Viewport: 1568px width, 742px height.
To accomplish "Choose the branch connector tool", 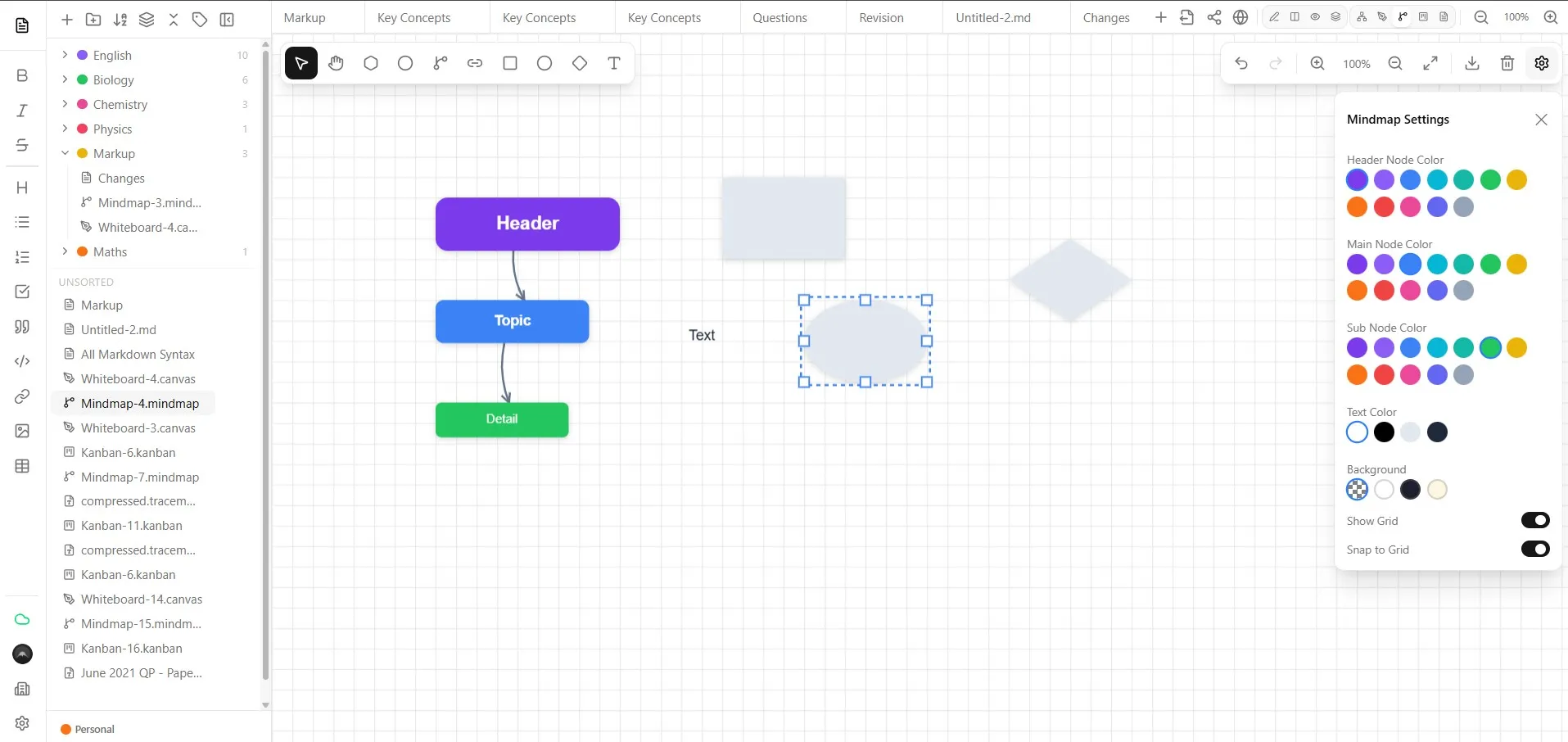I will tap(441, 63).
